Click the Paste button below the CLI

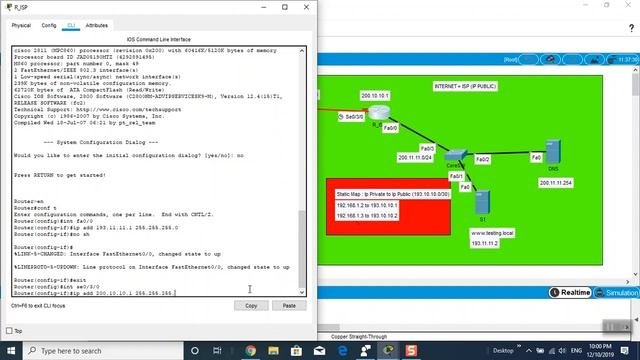click(289, 306)
